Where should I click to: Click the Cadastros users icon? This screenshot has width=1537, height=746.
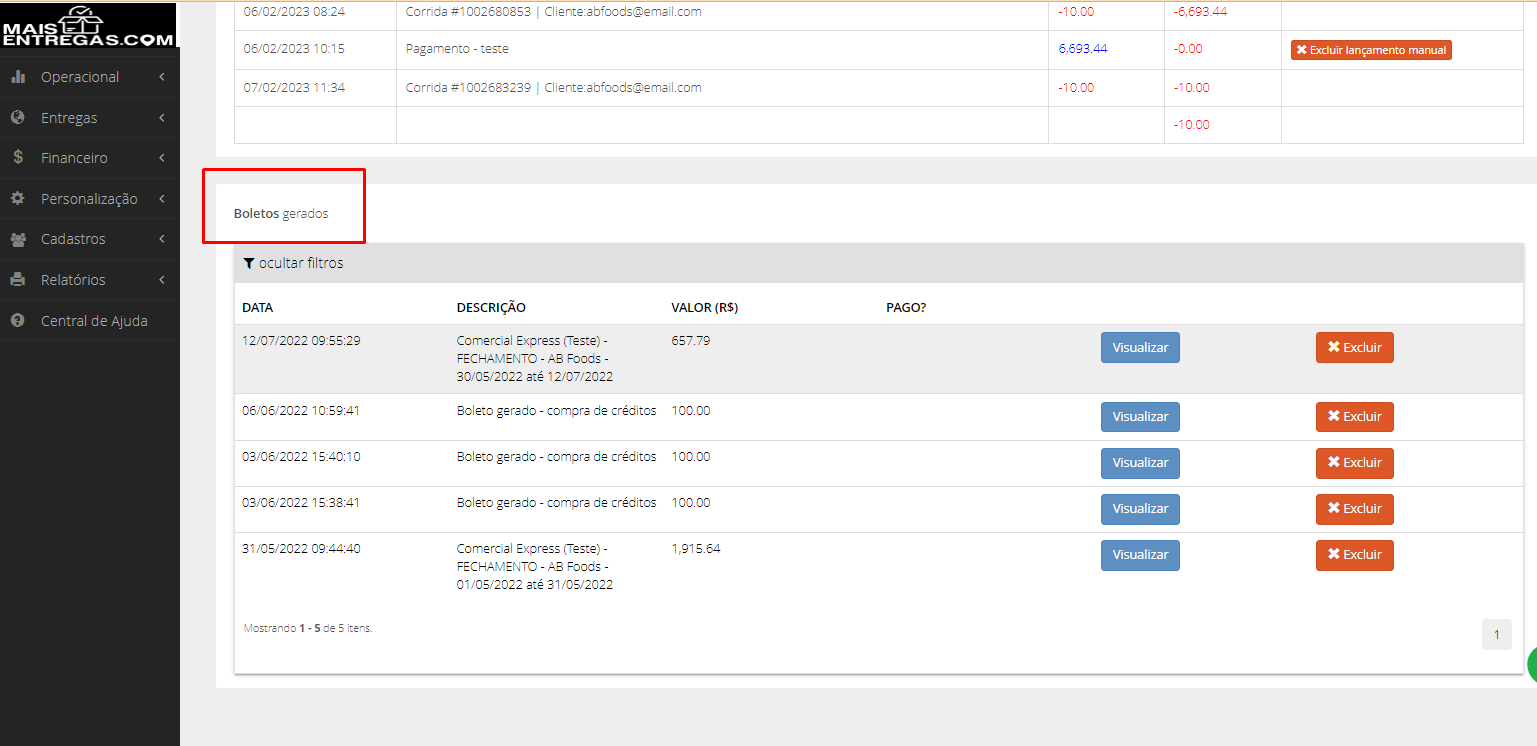(18, 239)
